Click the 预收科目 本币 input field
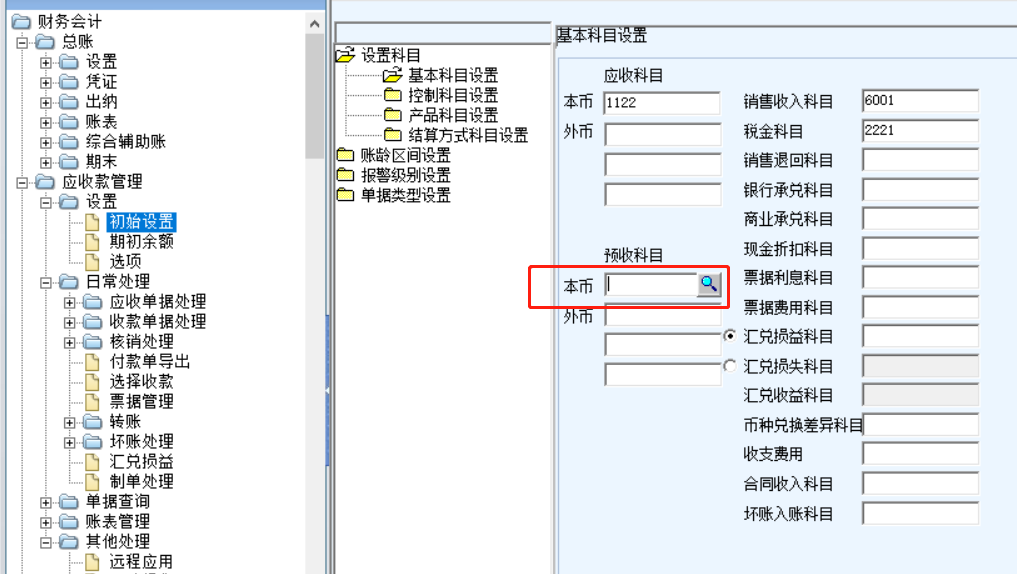The width and height of the screenshot is (1017, 574). (x=651, y=285)
